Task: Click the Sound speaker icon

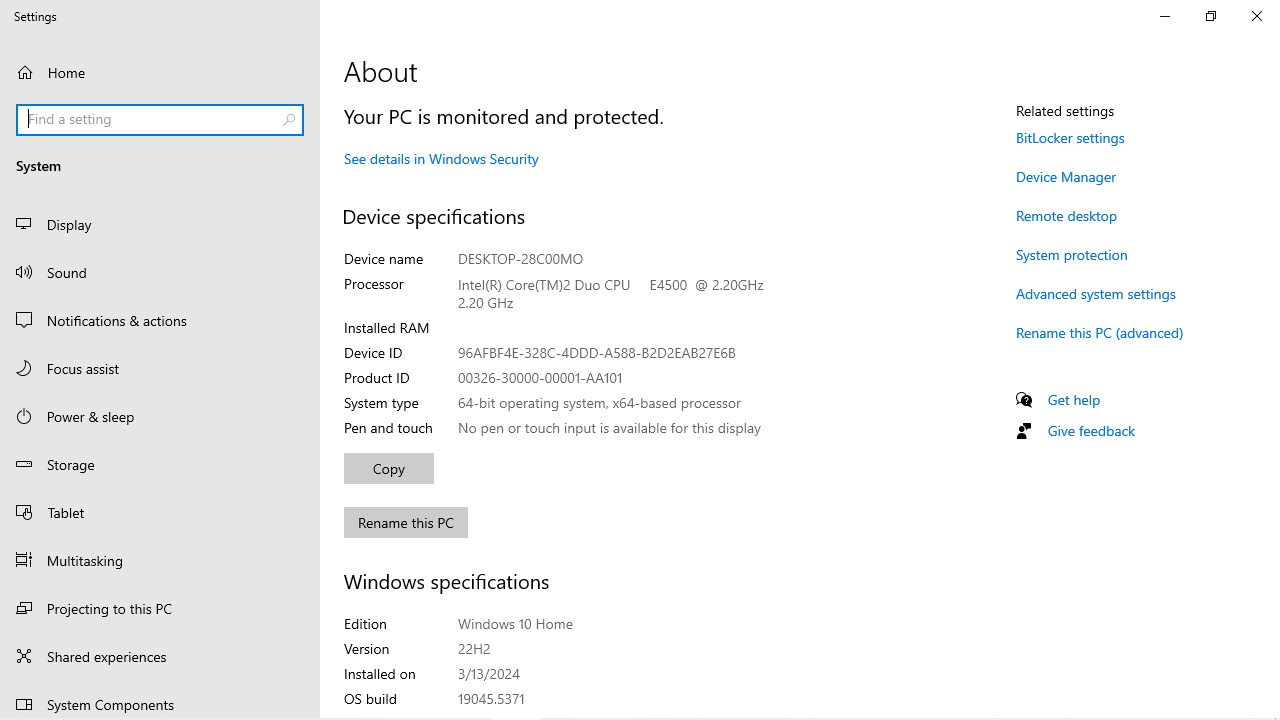Action: click(x=25, y=273)
